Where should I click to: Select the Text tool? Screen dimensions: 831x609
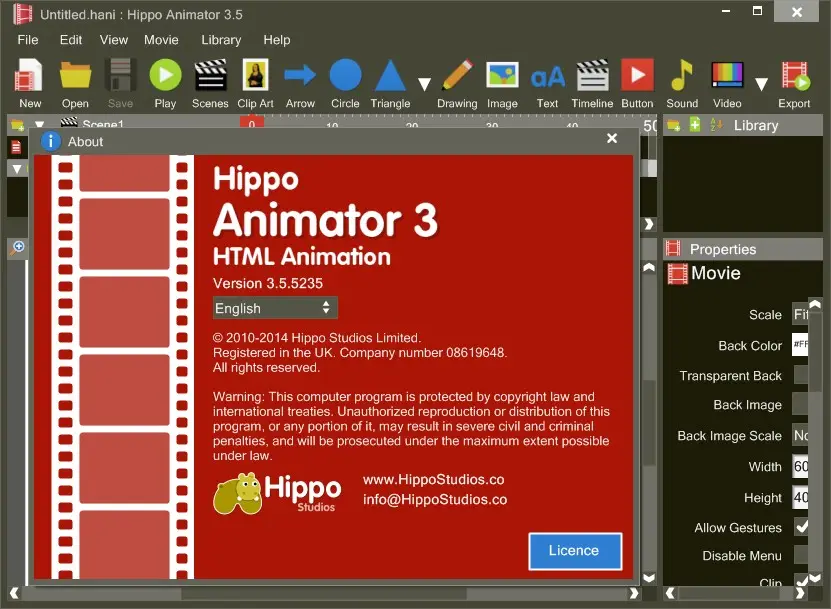coord(547,84)
